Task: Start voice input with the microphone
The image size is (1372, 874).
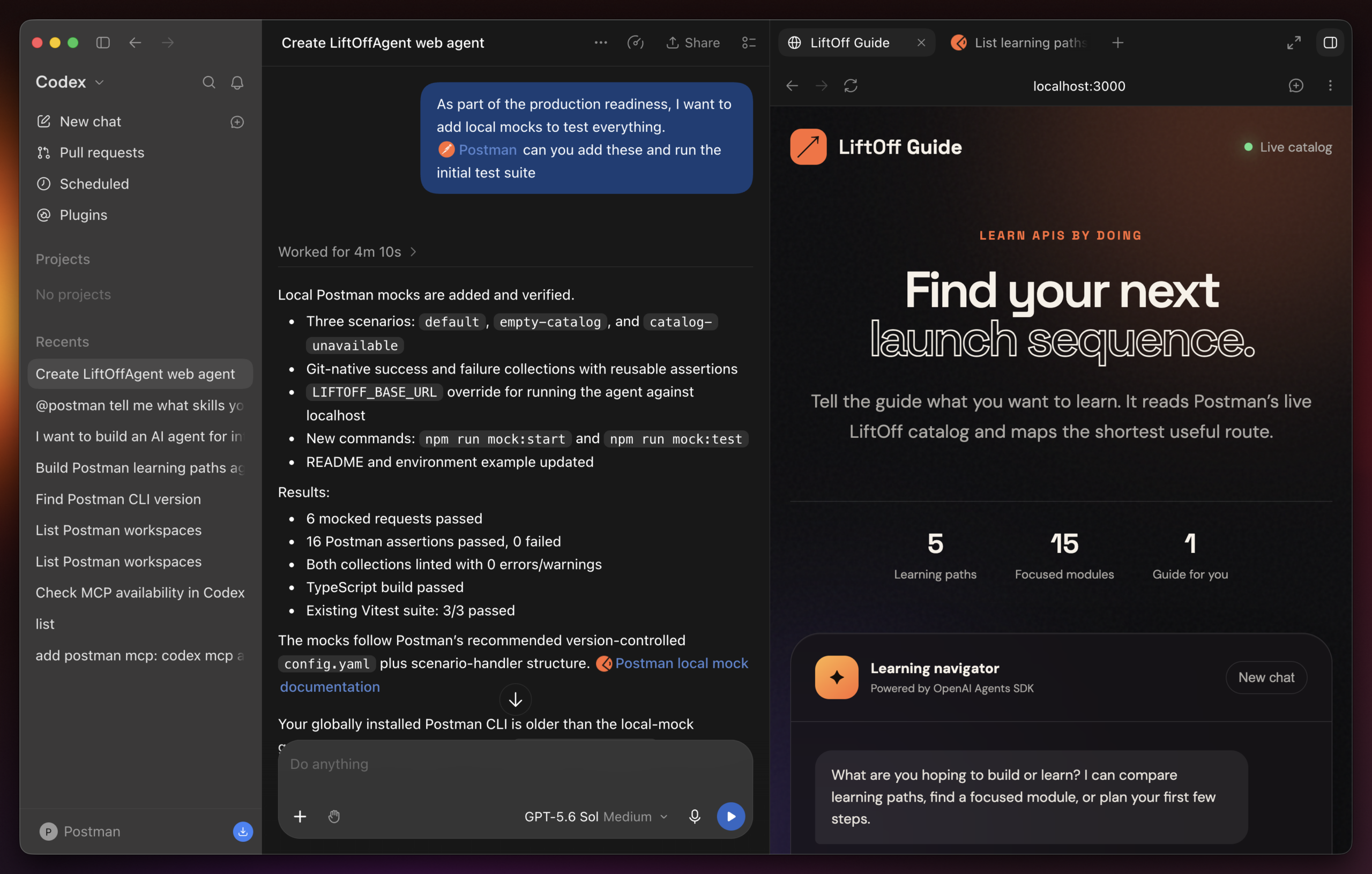Action: point(695,817)
